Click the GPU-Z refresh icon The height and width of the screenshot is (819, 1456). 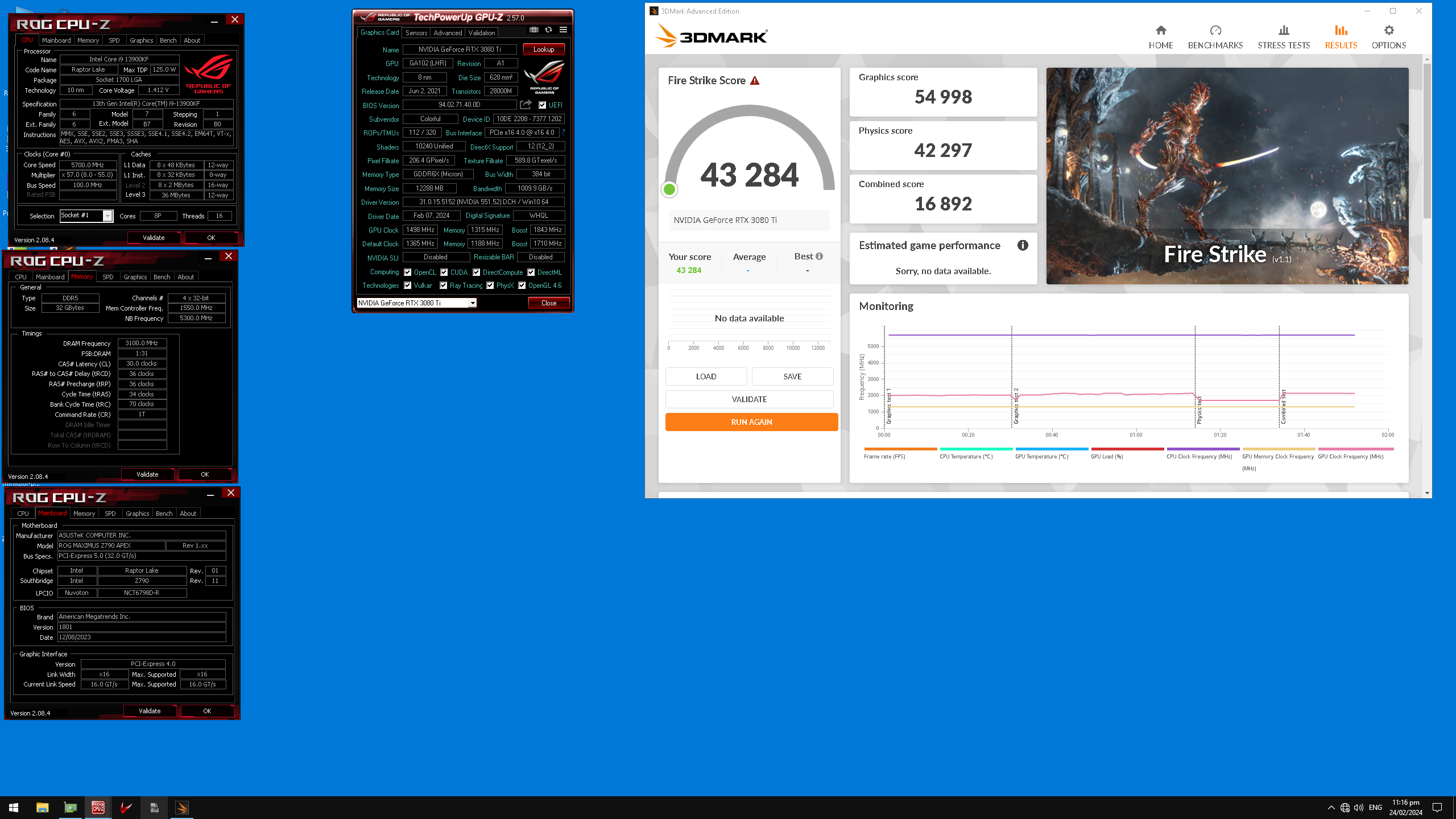click(548, 30)
